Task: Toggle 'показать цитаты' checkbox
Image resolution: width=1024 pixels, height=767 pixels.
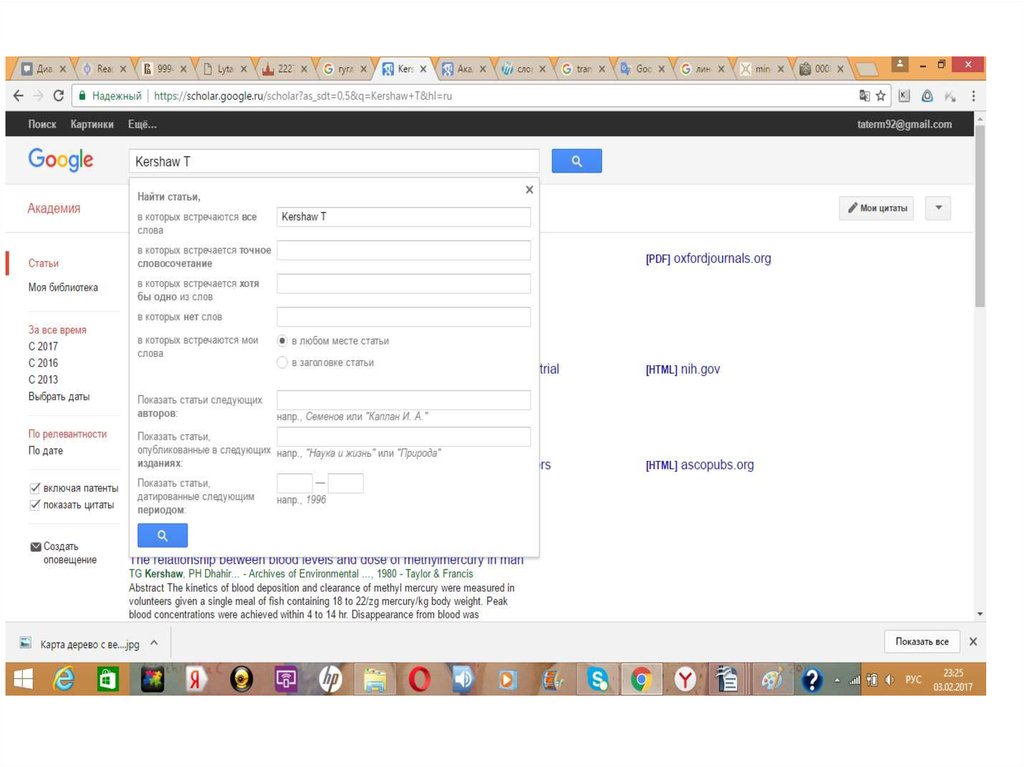Action: pos(35,504)
